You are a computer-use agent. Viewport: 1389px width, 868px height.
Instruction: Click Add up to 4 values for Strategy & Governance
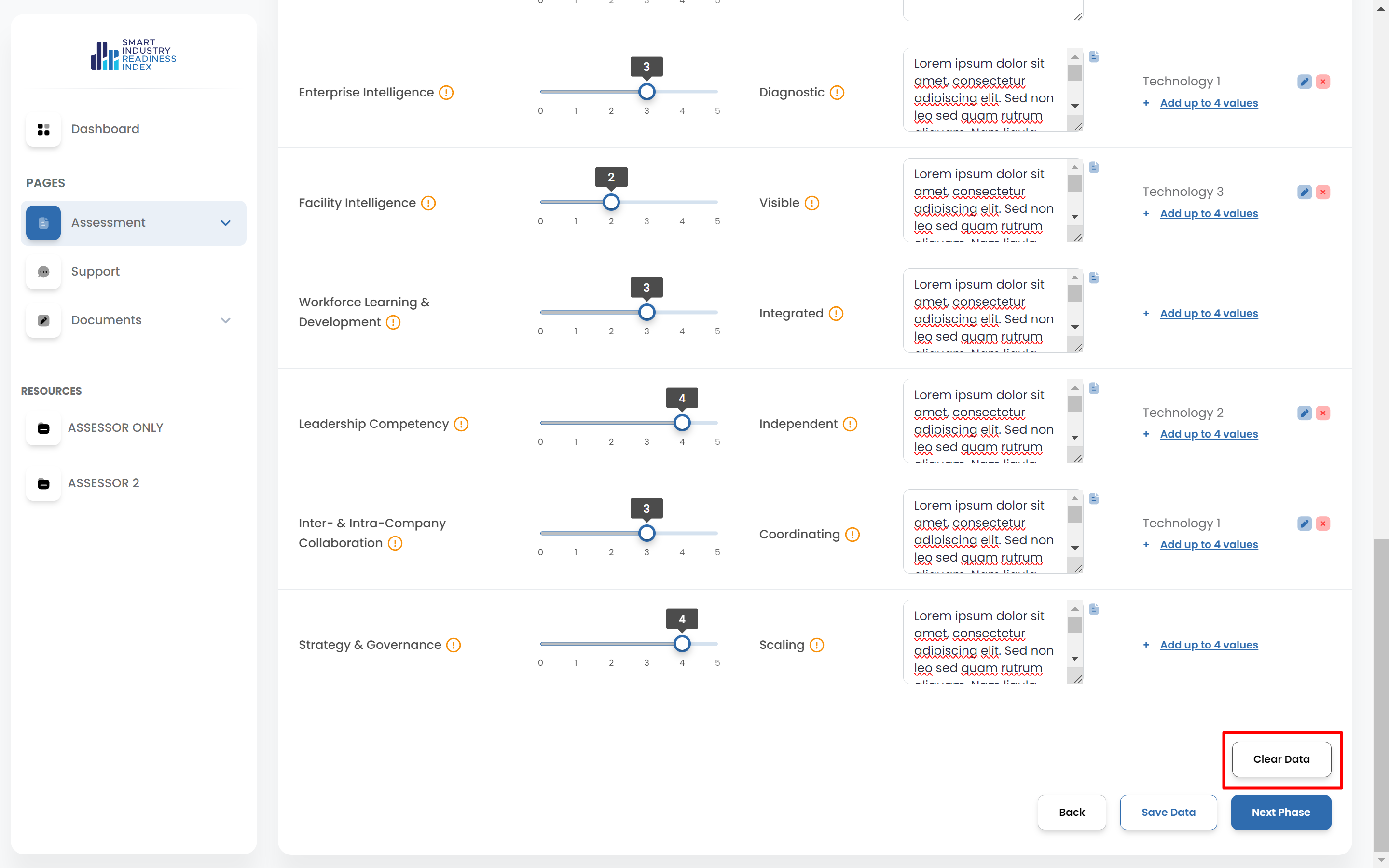coord(1209,645)
